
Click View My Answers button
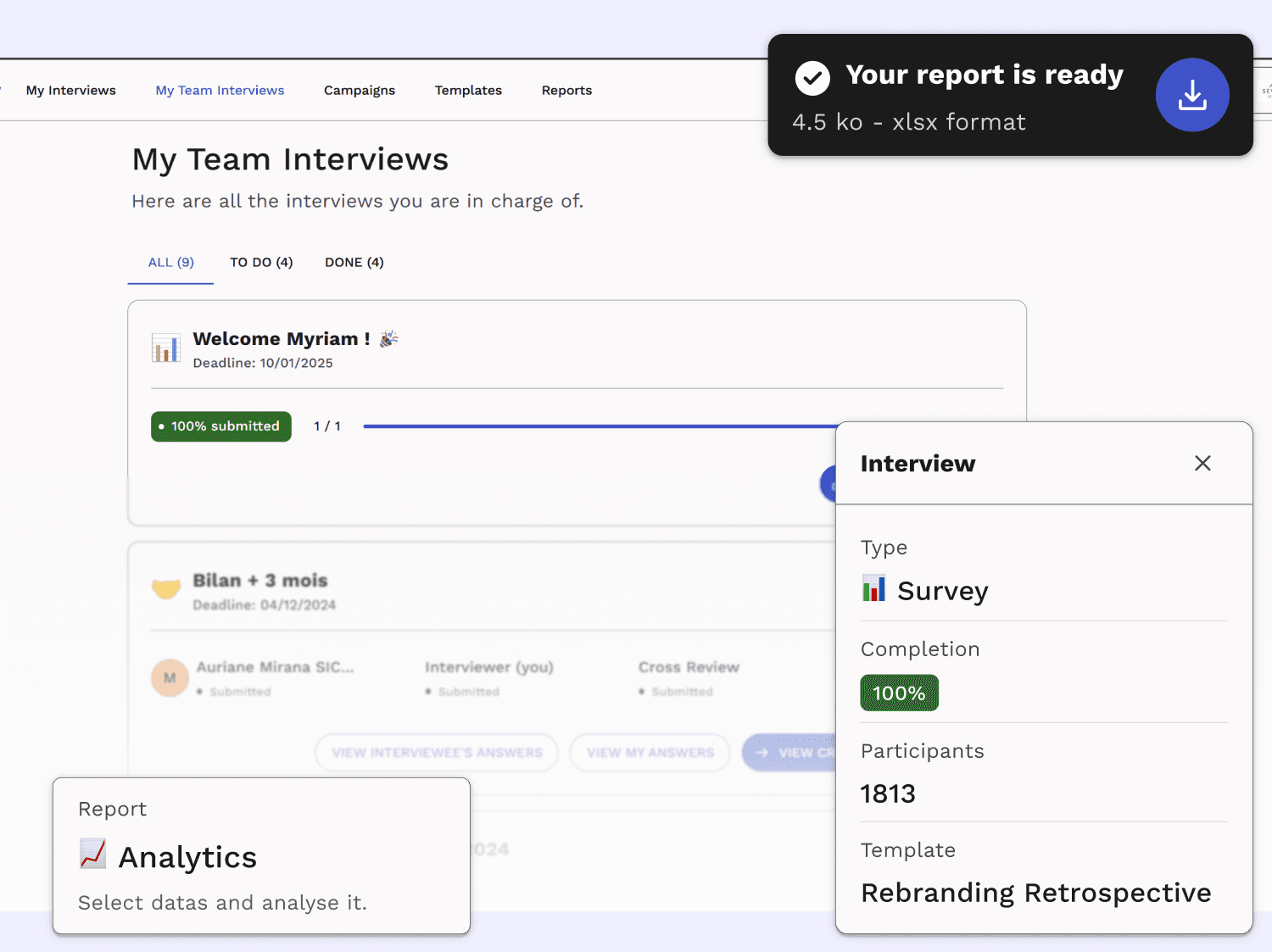coord(650,753)
